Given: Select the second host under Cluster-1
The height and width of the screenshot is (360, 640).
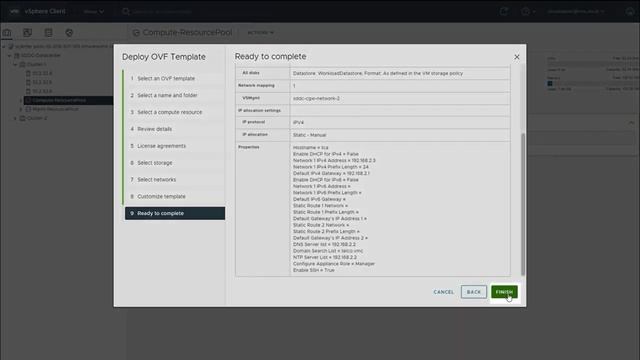Looking at the screenshot, I should pos(42,82).
